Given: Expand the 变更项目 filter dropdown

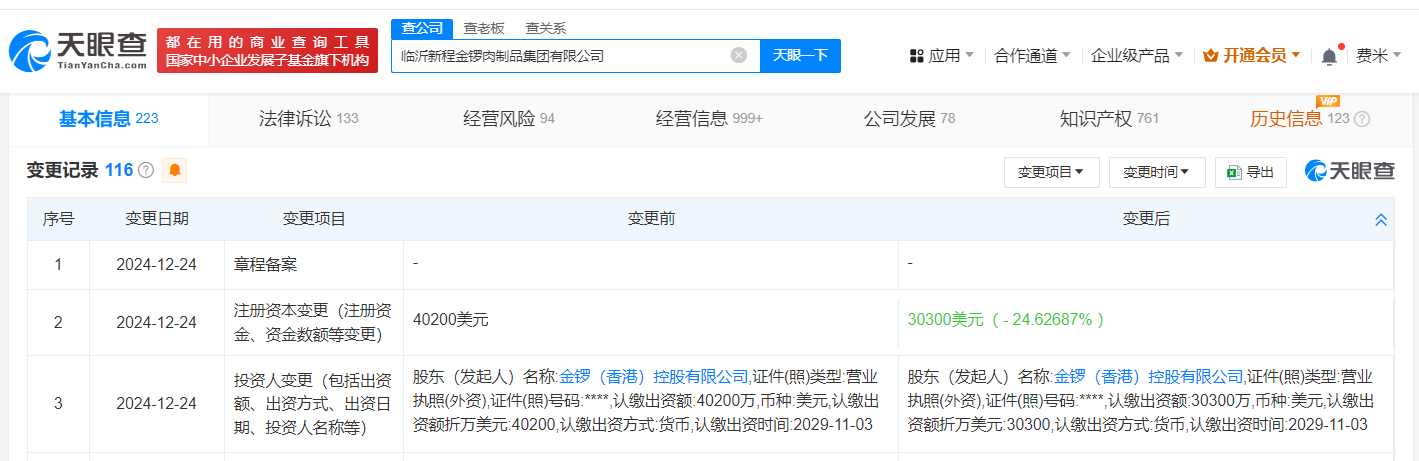Looking at the screenshot, I should (1051, 173).
